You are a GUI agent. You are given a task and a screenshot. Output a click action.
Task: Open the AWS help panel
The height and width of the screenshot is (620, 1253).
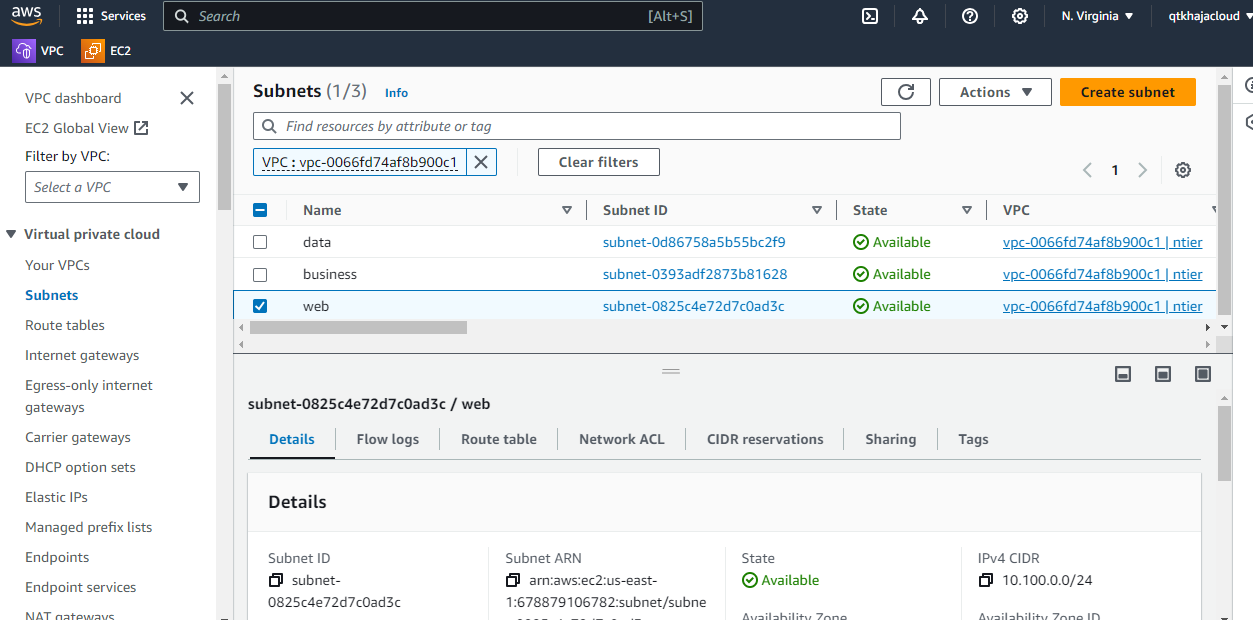coord(969,16)
